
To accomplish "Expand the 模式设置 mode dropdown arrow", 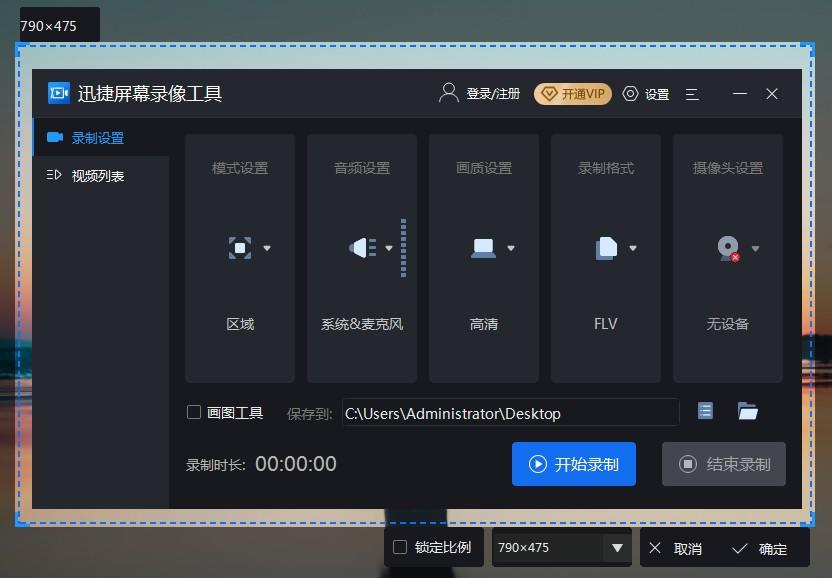I will click(267, 248).
